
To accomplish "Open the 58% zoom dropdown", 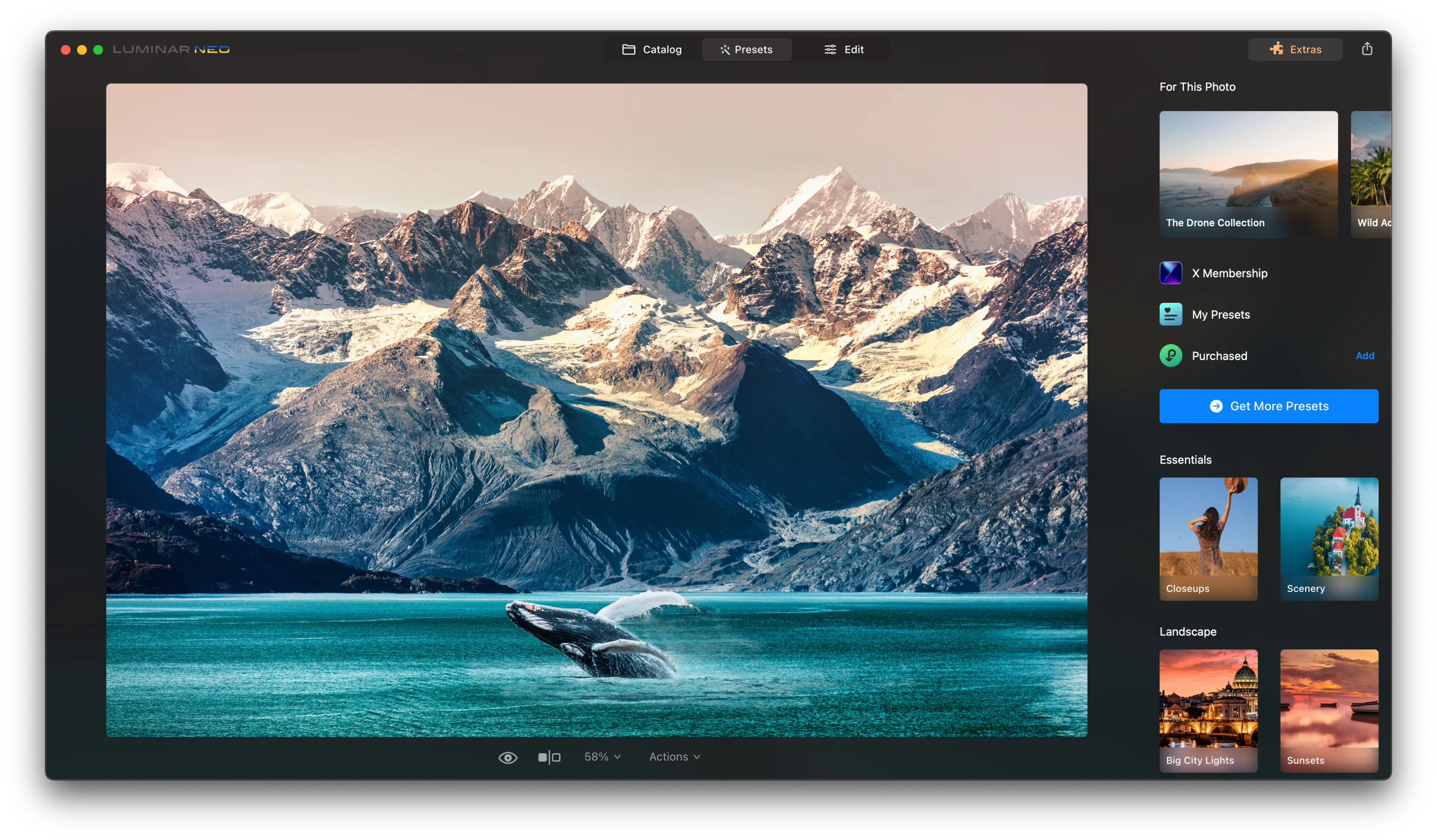I will coord(602,757).
